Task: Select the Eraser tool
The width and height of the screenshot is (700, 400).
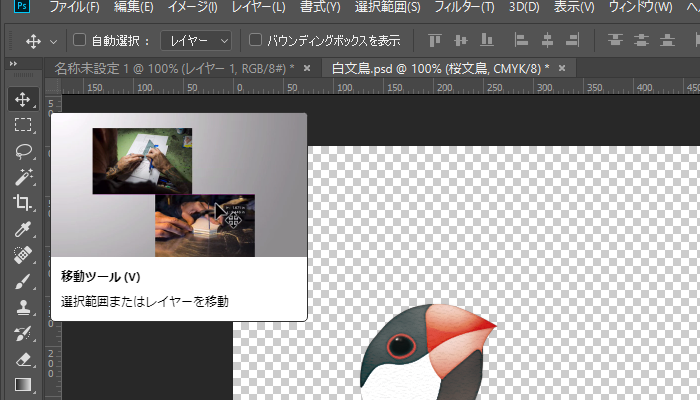Action: (x=23, y=359)
